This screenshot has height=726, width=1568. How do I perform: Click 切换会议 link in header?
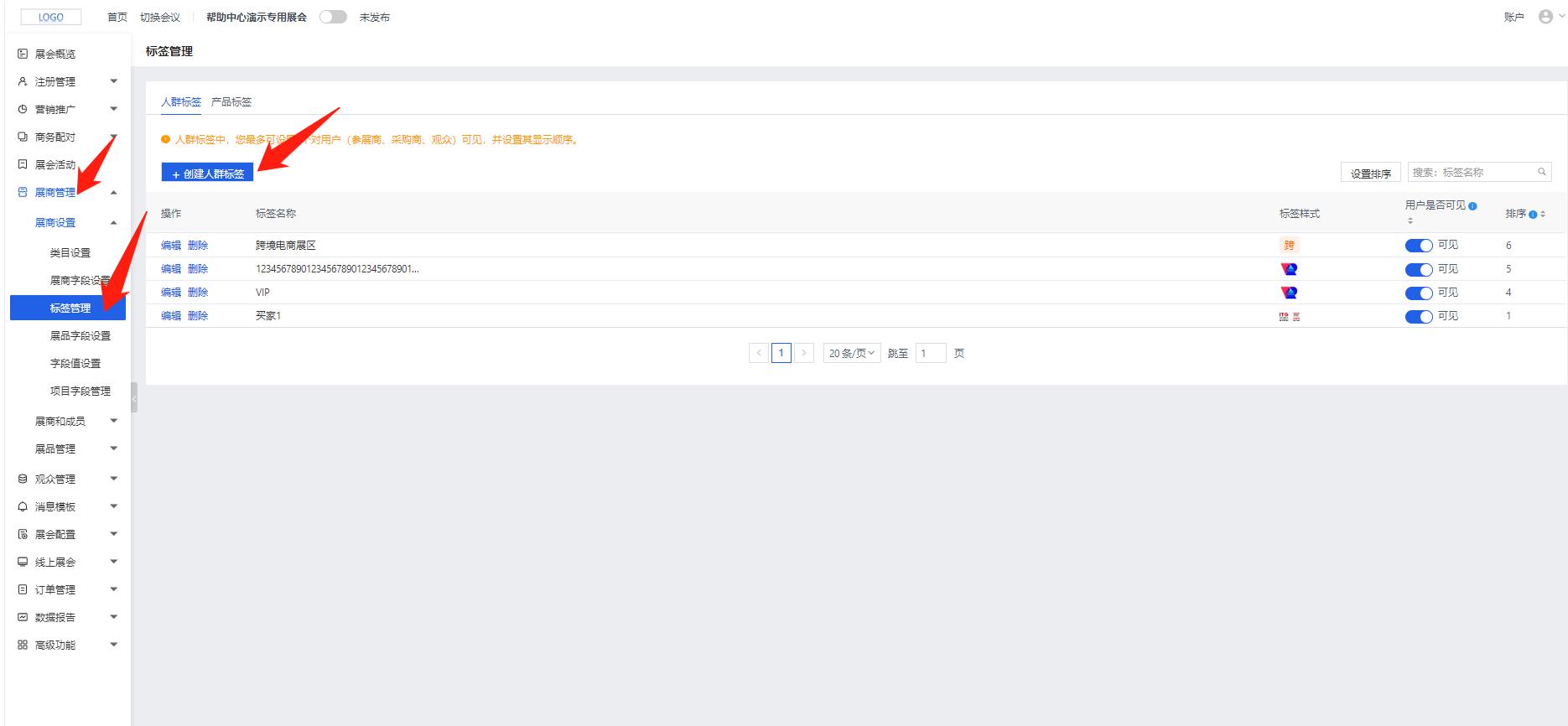click(160, 17)
